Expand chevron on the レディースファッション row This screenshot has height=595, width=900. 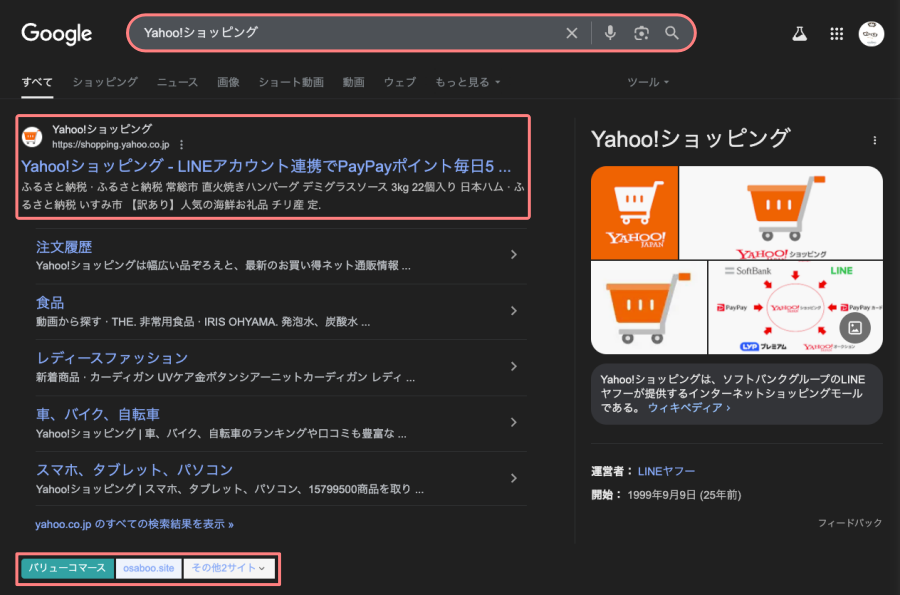coord(514,366)
